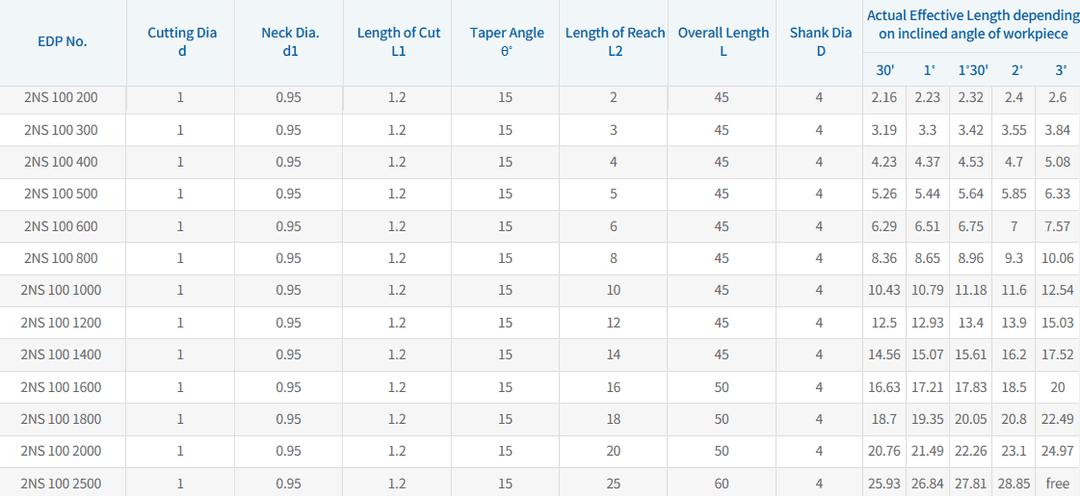1080x496 pixels.
Task: Click the Length of Reach L2 header
Action: coord(615,41)
